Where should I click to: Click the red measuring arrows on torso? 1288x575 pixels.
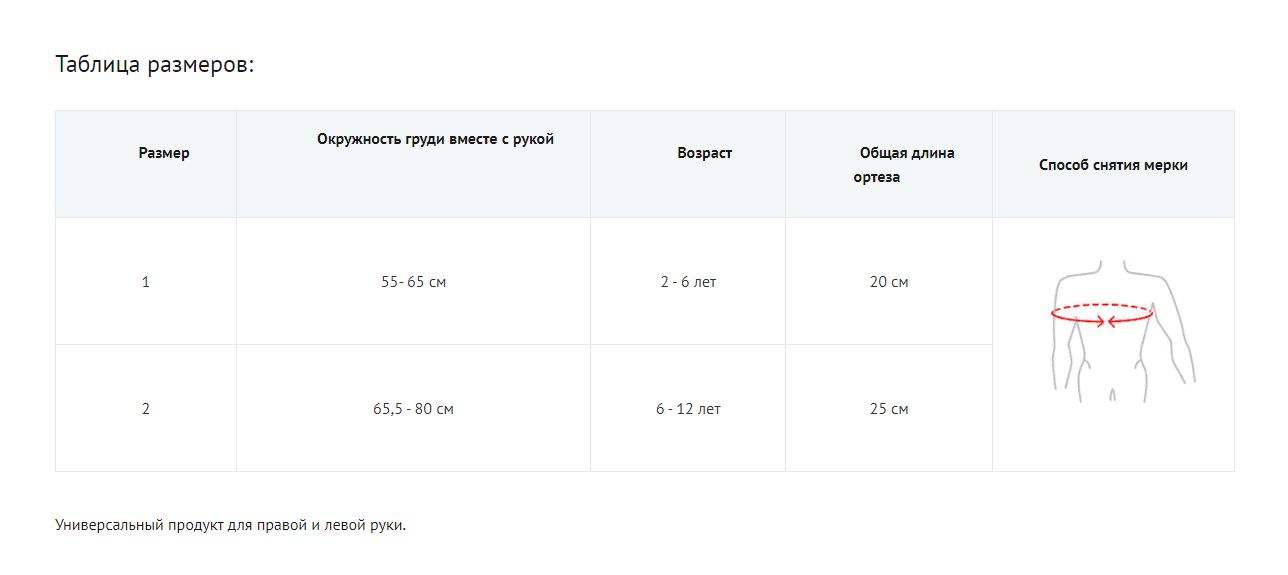(x=1104, y=321)
